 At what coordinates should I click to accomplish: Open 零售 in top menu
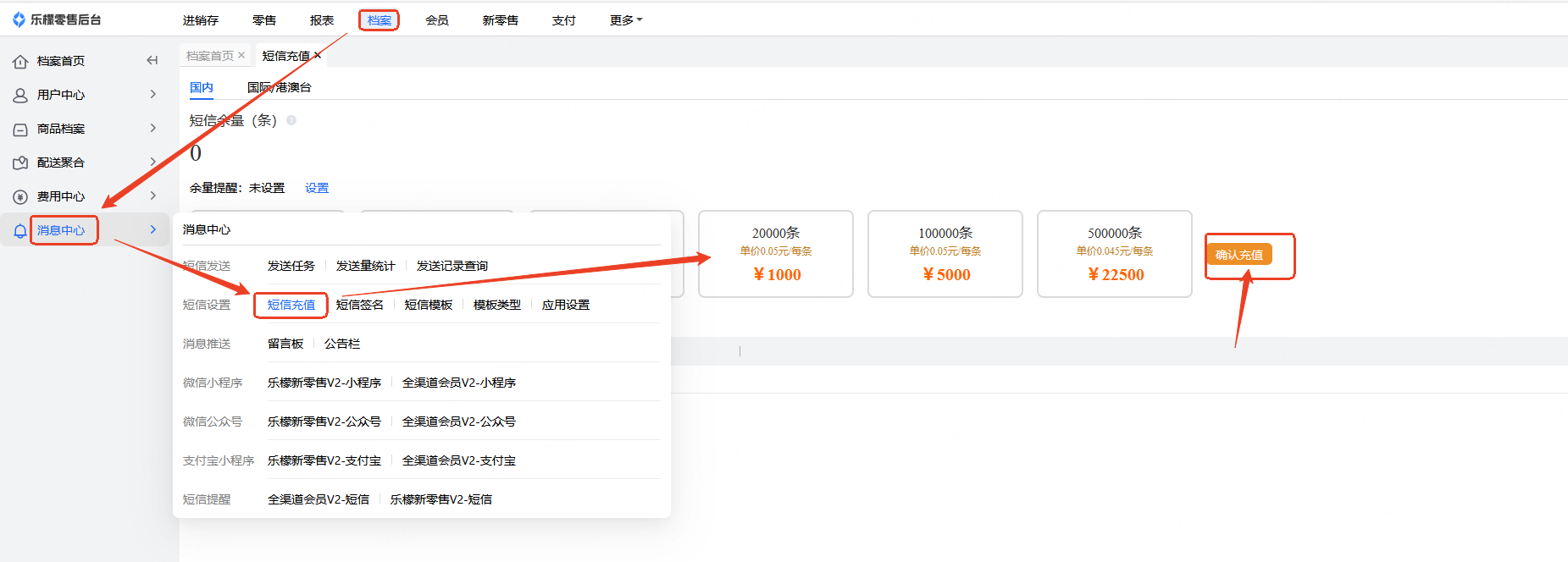pyautogui.click(x=264, y=20)
